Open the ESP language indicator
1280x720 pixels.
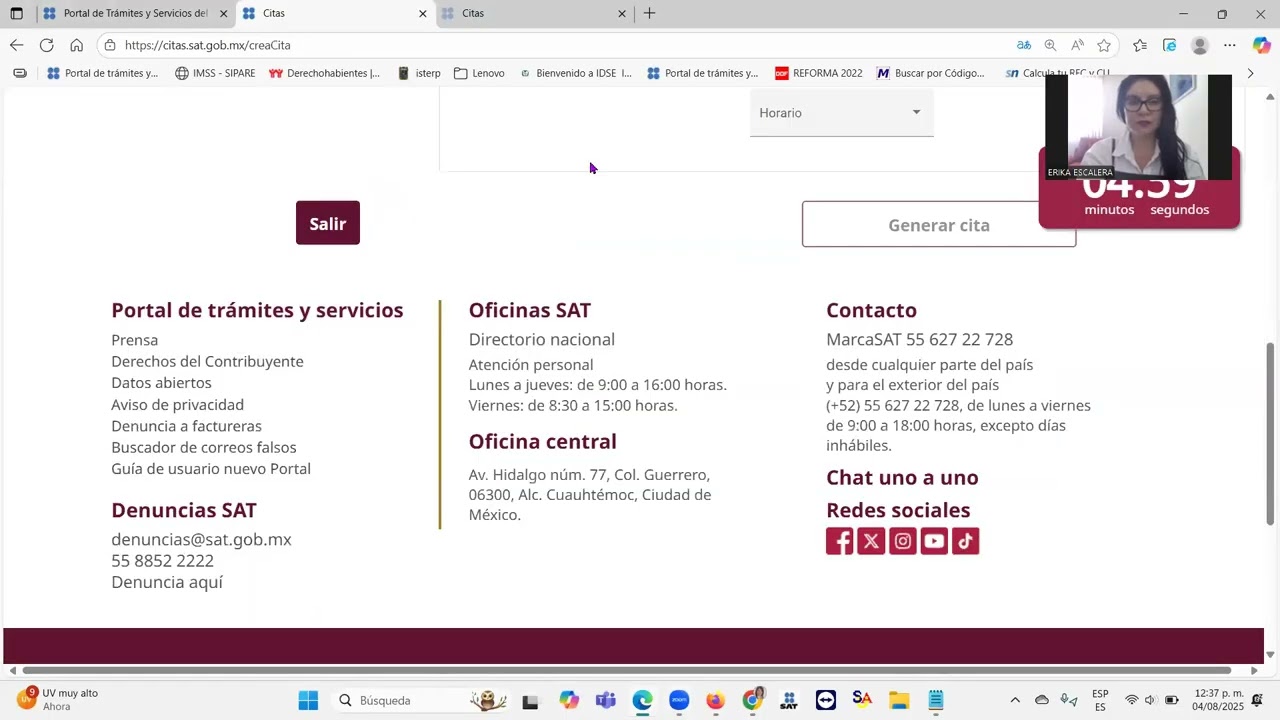(x=1100, y=700)
